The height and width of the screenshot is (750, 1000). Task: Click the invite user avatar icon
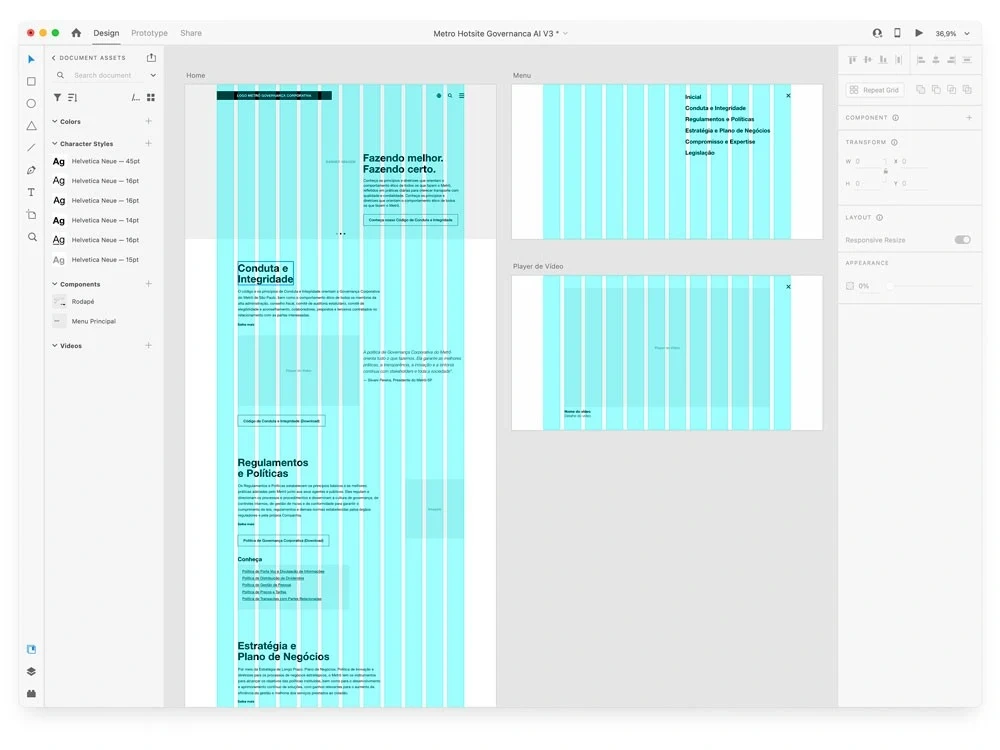(878, 33)
